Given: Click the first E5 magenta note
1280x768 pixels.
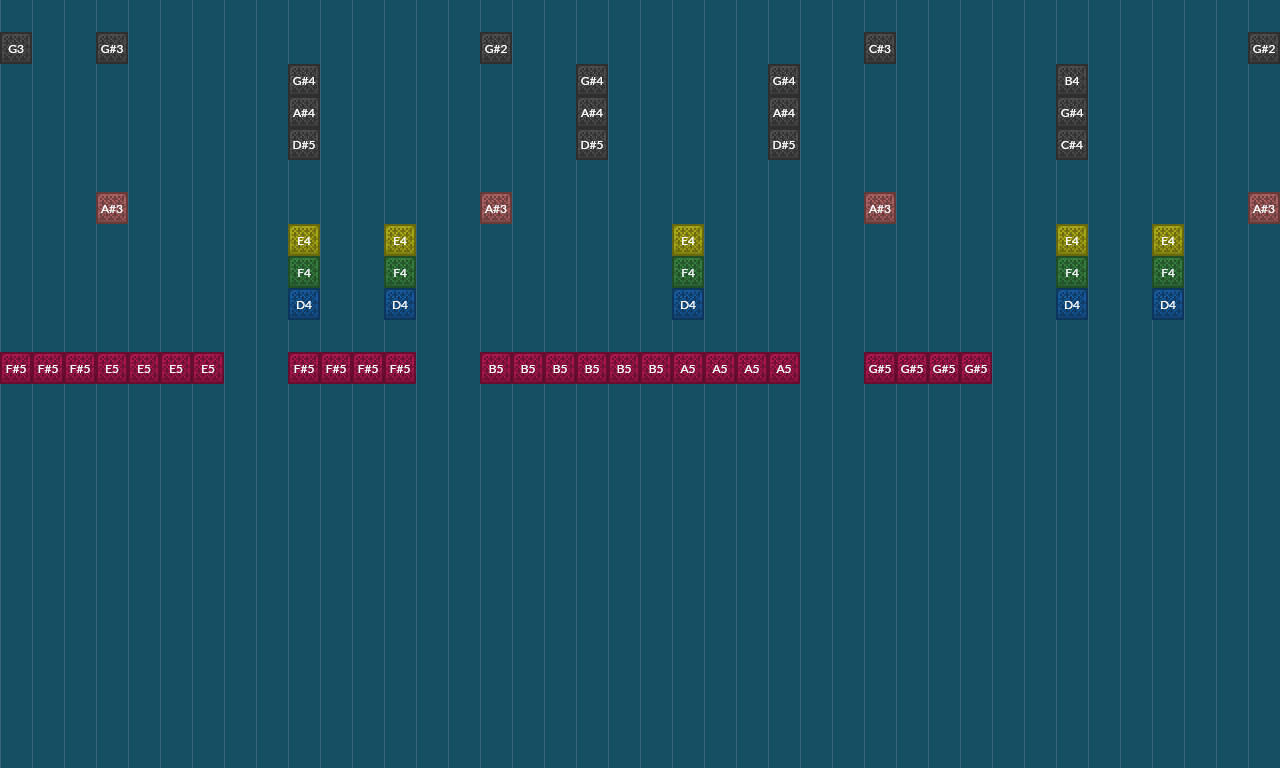Looking at the screenshot, I should point(112,368).
